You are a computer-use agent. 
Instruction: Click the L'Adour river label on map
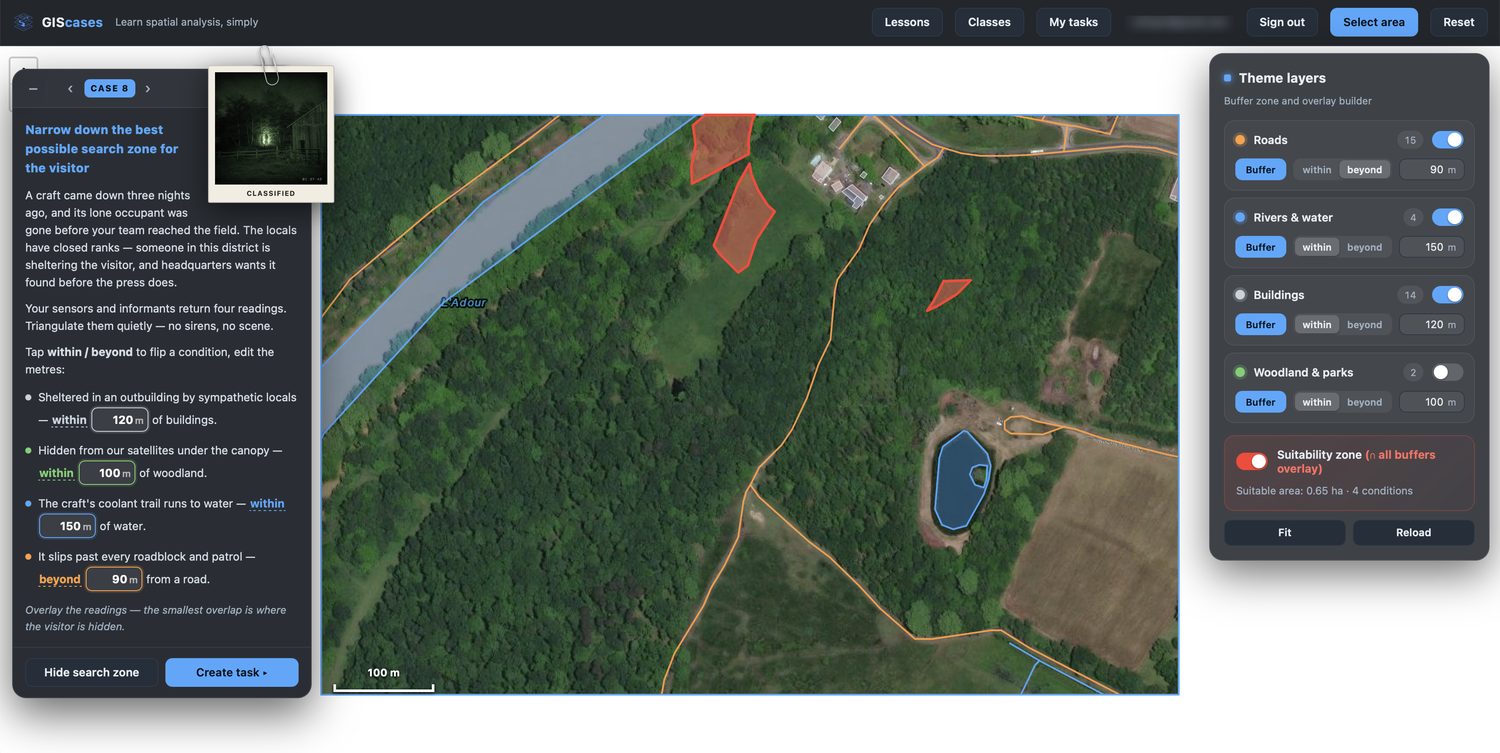point(463,302)
